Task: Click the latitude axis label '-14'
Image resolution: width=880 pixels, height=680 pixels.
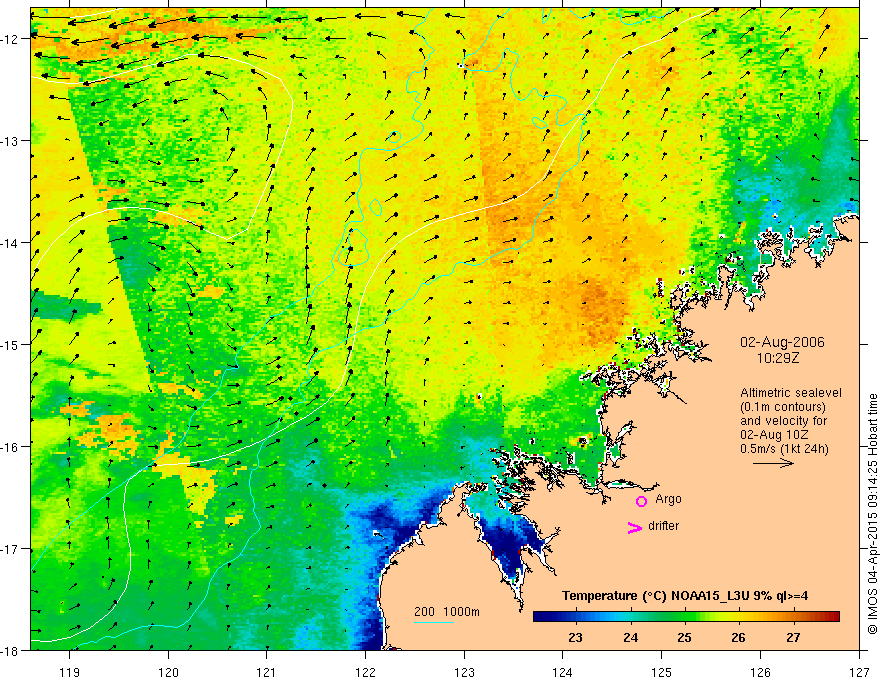Action: coord(11,243)
